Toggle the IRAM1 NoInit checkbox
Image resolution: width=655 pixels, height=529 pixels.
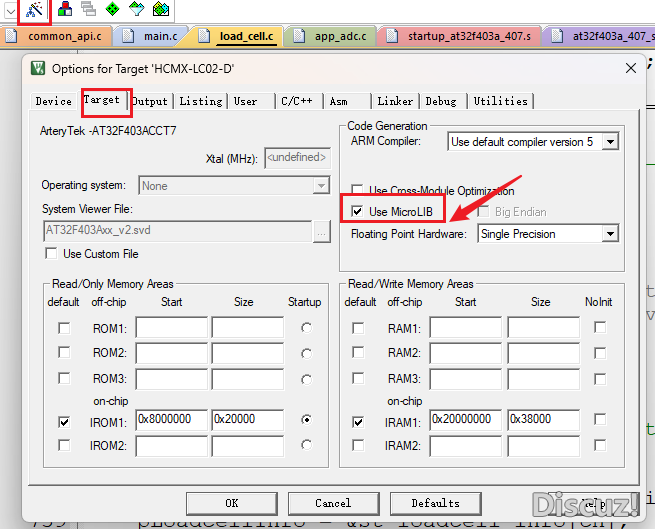pyautogui.click(x=600, y=419)
